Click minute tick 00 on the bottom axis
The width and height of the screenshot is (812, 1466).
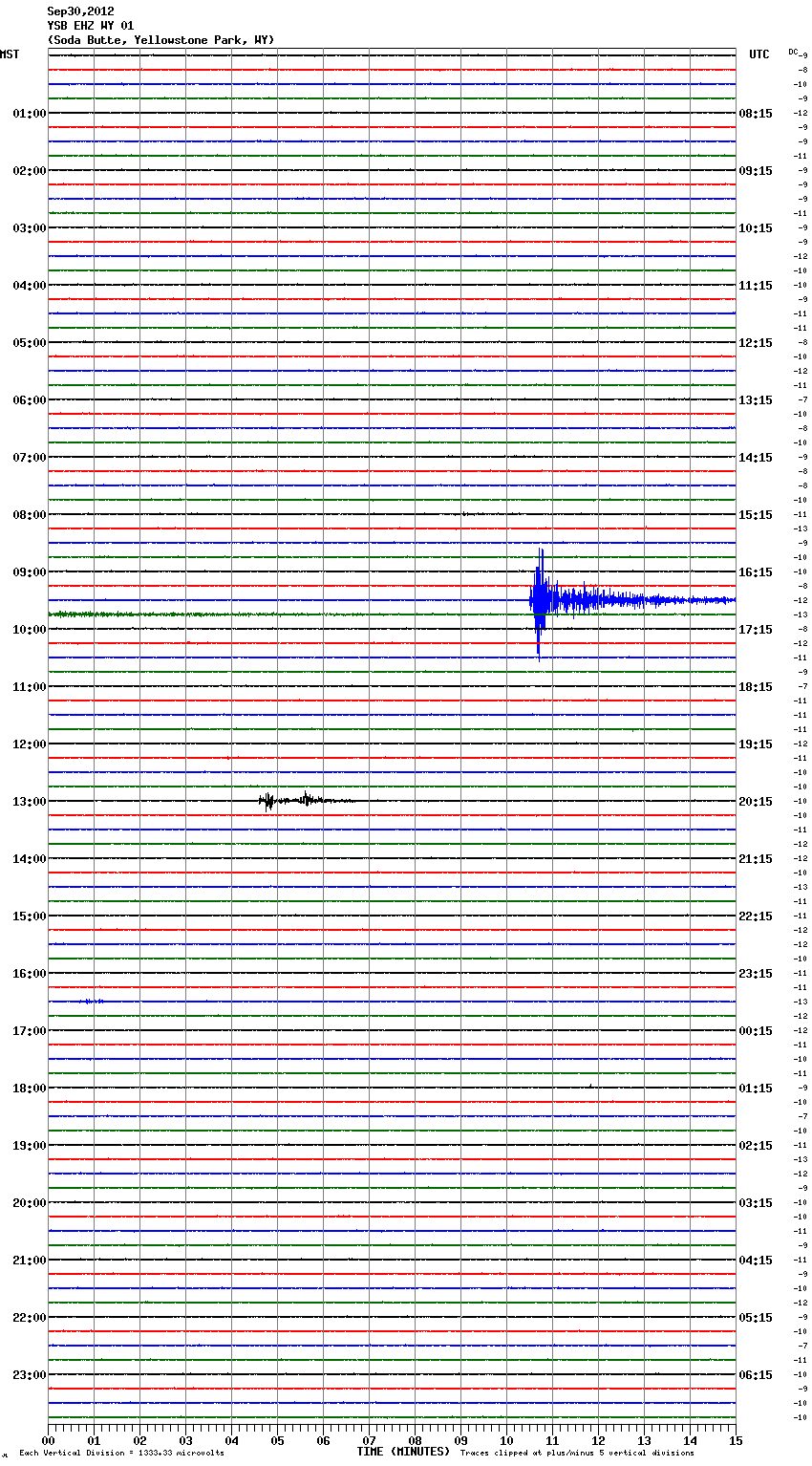(x=48, y=1440)
